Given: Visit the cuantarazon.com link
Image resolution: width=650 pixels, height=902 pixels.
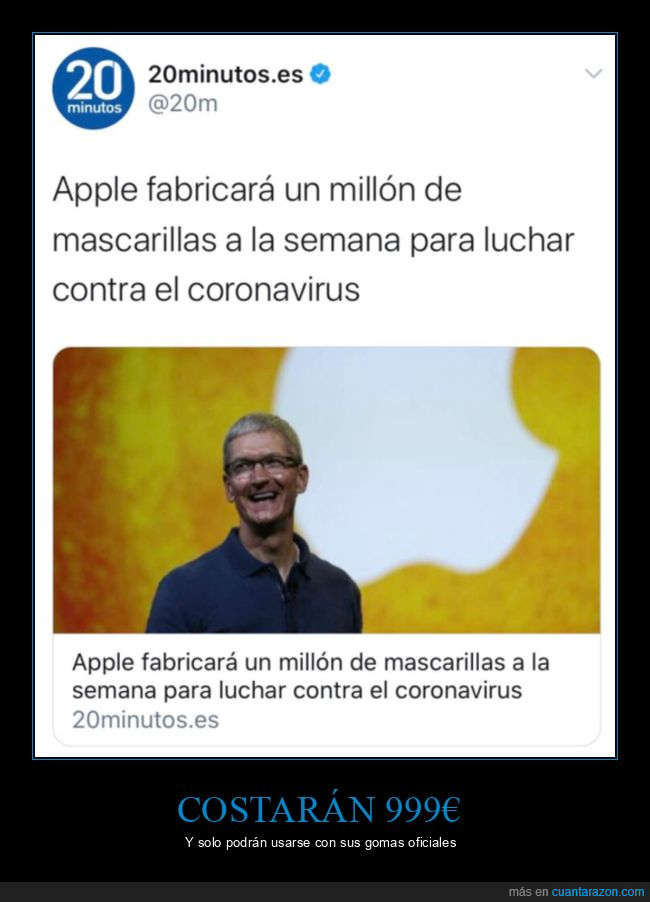Looking at the screenshot, I should (x=598, y=892).
